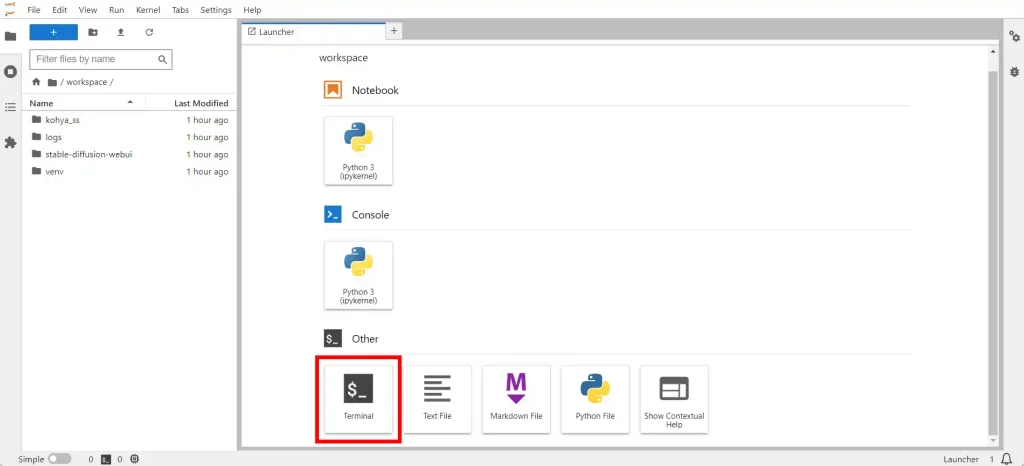Viewport: 1024px width, 466px height.
Task: Toggle Simple interface mode switch
Action: point(60,459)
